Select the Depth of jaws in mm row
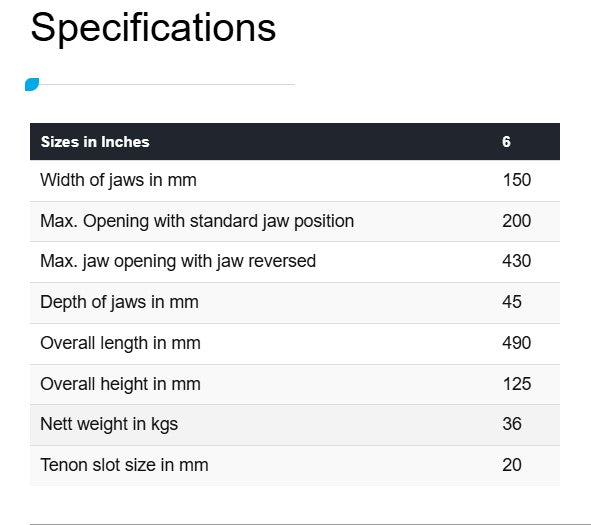 (x=295, y=303)
